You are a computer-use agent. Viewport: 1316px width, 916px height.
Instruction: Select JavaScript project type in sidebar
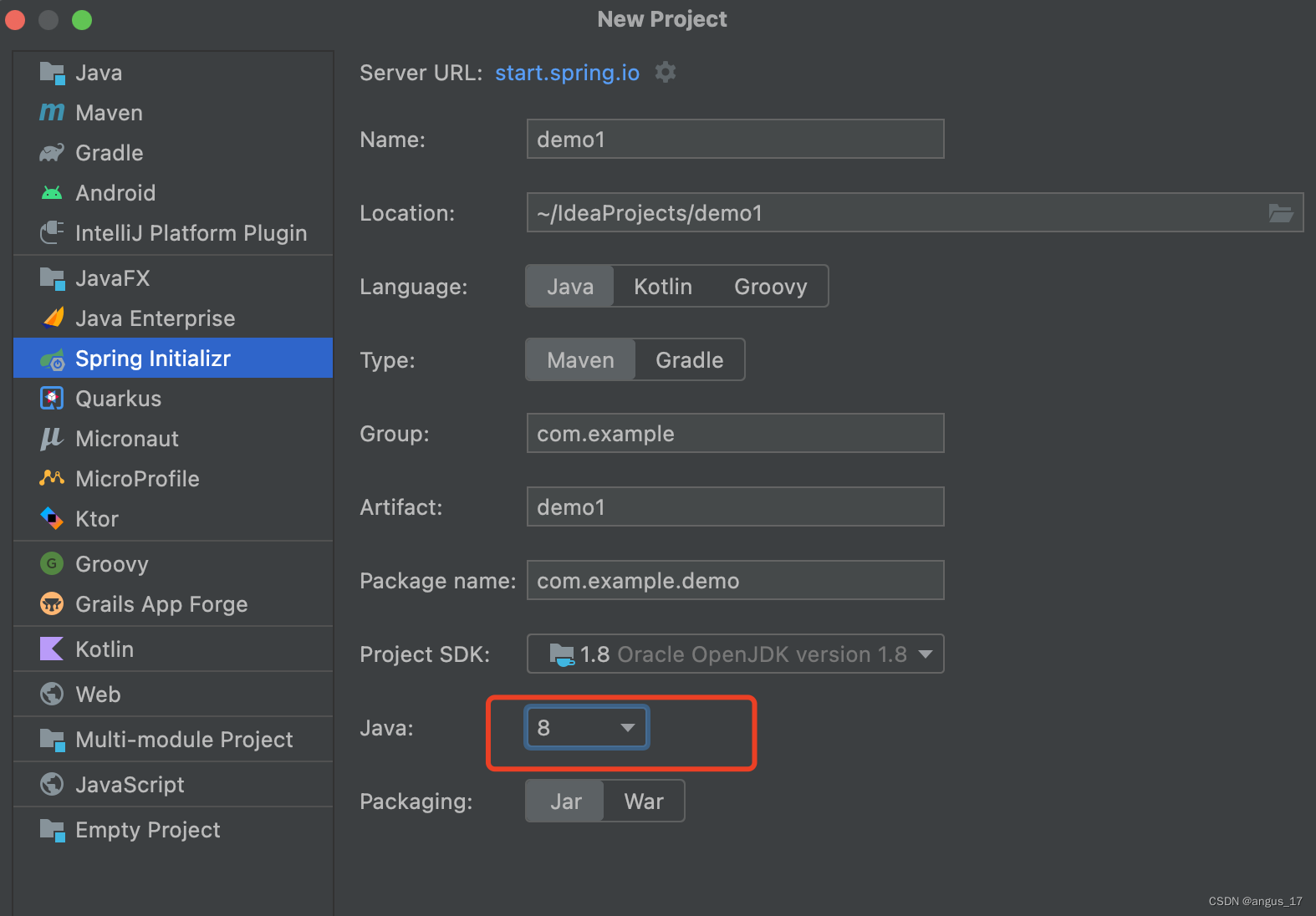pos(173,785)
